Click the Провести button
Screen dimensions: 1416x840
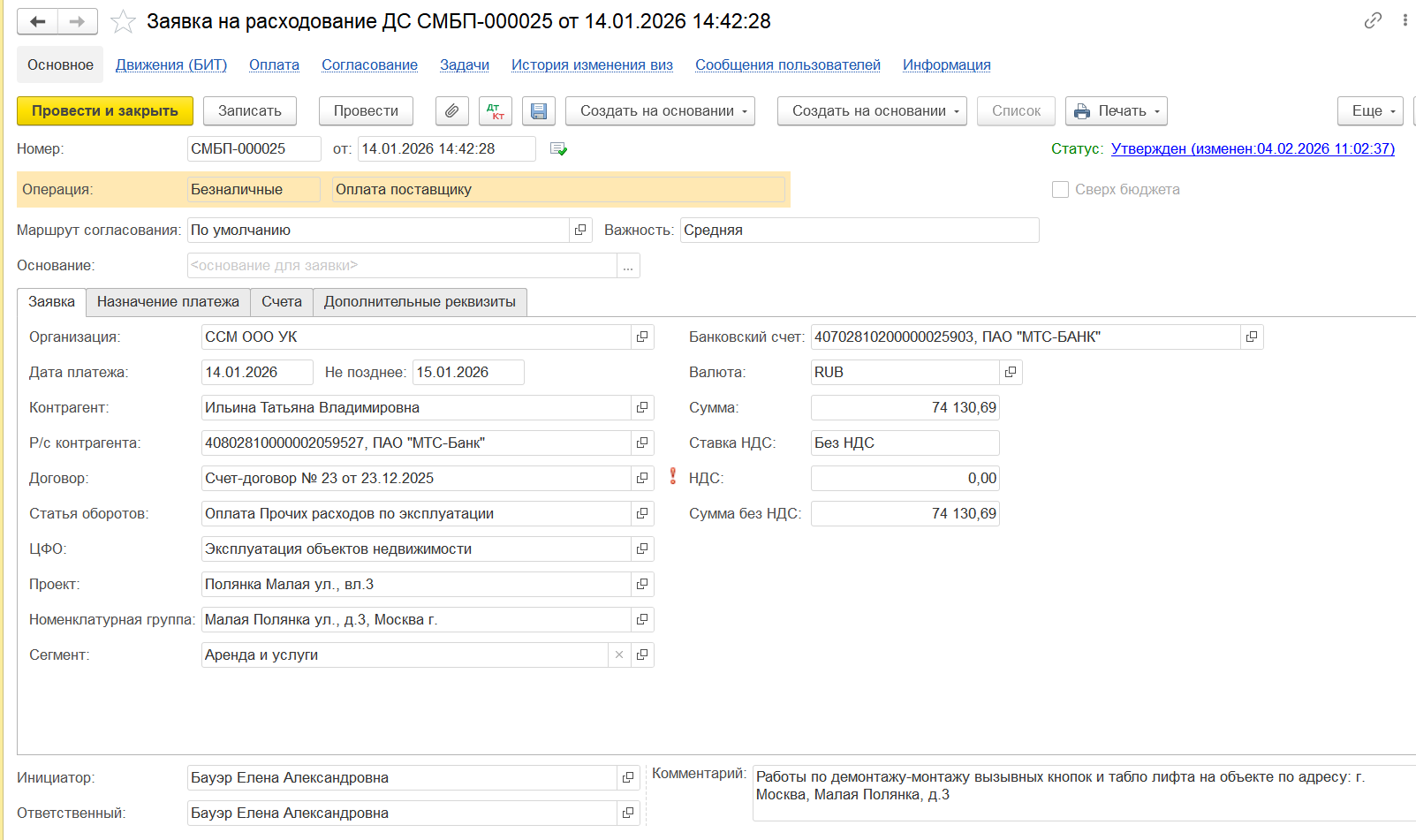pos(366,111)
